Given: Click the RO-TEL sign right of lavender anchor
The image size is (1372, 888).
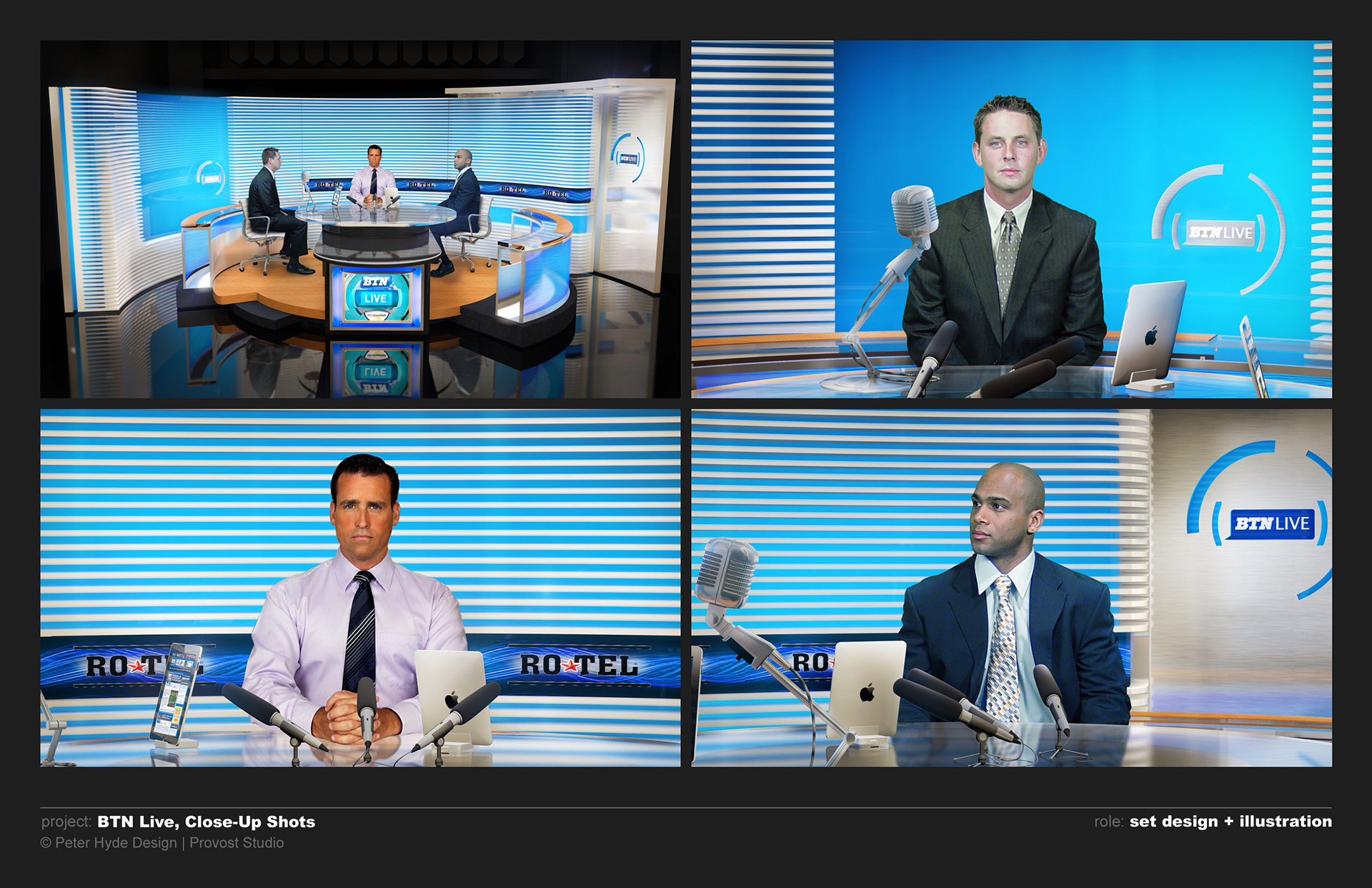Looking at the screenshot, I should 579,666.
